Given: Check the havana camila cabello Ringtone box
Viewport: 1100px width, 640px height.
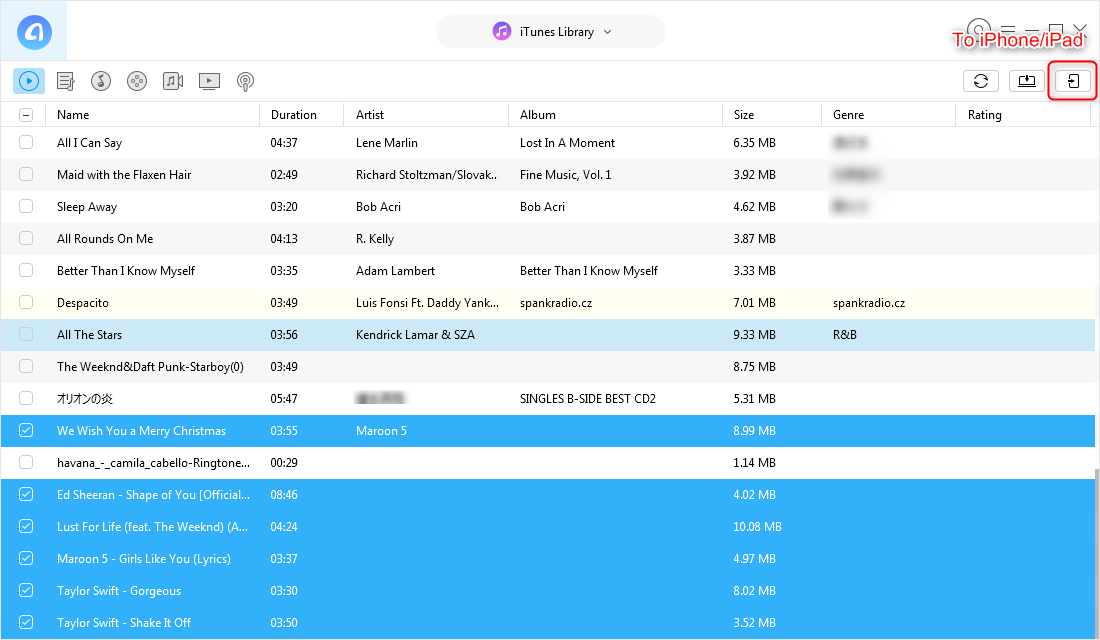Looking at the screenshot, I should click(x=26, y=462).
